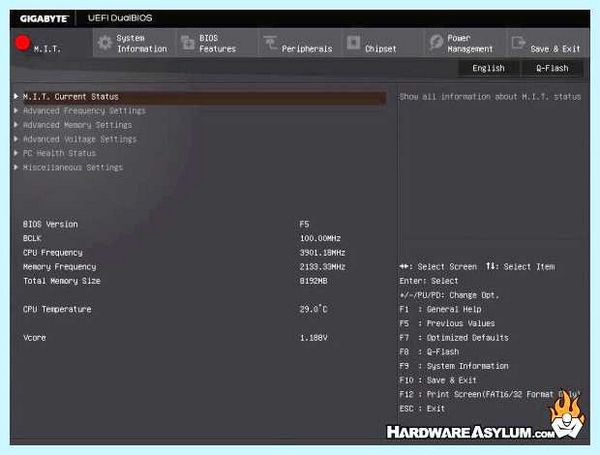Click the CPU Temperature label
Viewport: 600px width, 455px height.
57,309
